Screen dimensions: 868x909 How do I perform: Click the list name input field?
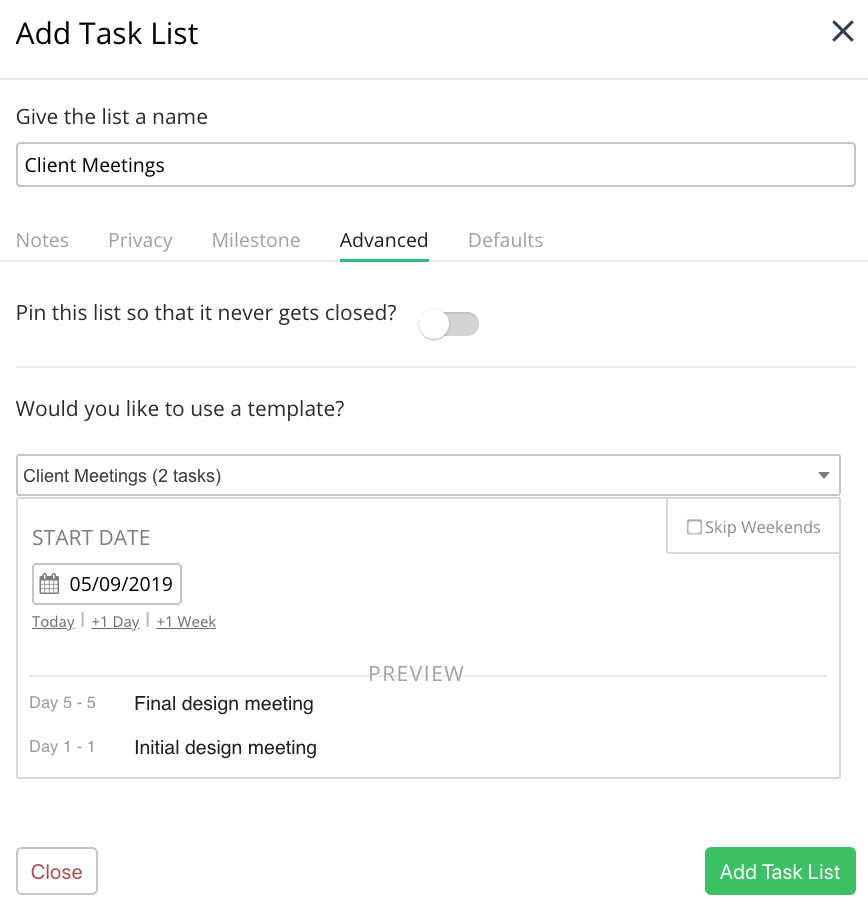pos(435,165)
